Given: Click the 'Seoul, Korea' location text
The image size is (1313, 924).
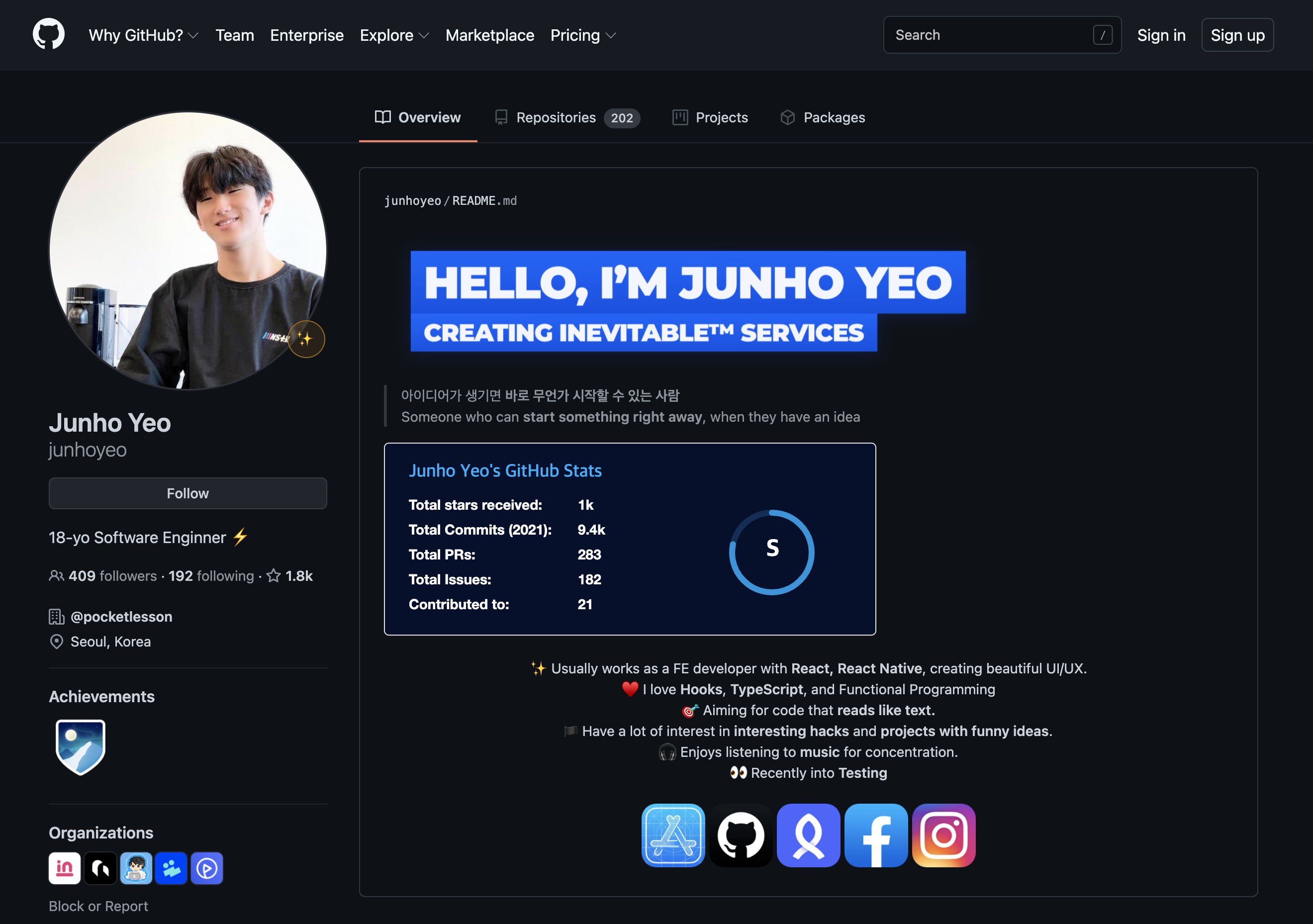Looking at the screenshot, I should [110, 642].
